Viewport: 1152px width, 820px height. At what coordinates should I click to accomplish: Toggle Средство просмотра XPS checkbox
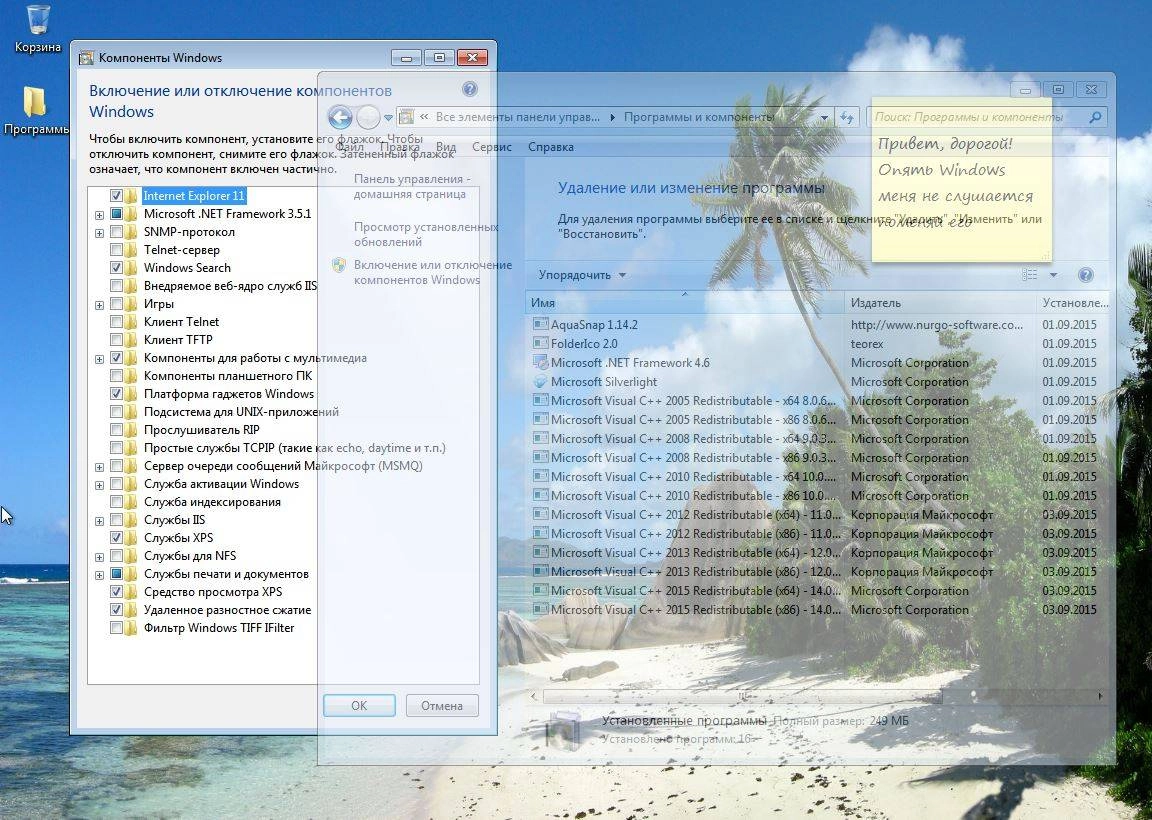point(116,591)
